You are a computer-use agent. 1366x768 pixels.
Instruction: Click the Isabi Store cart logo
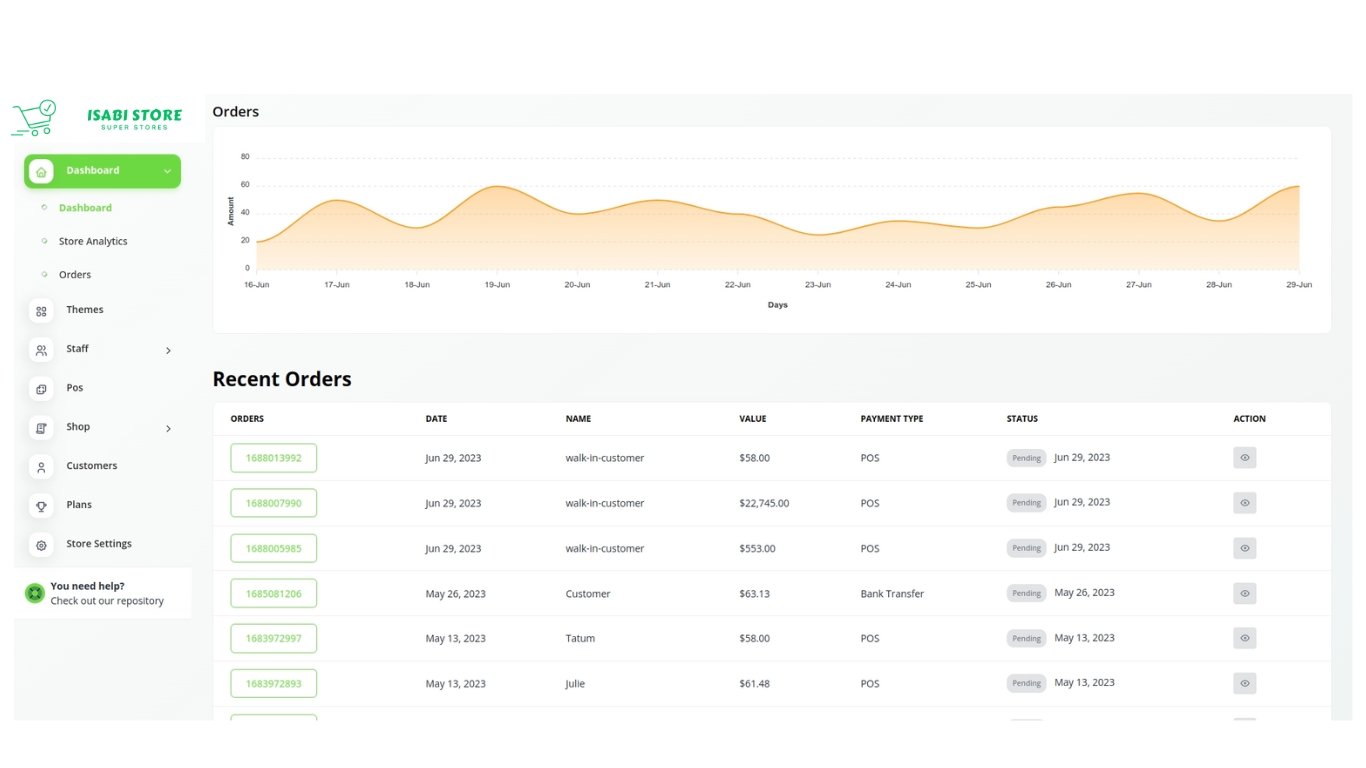[x=34, y=117]
